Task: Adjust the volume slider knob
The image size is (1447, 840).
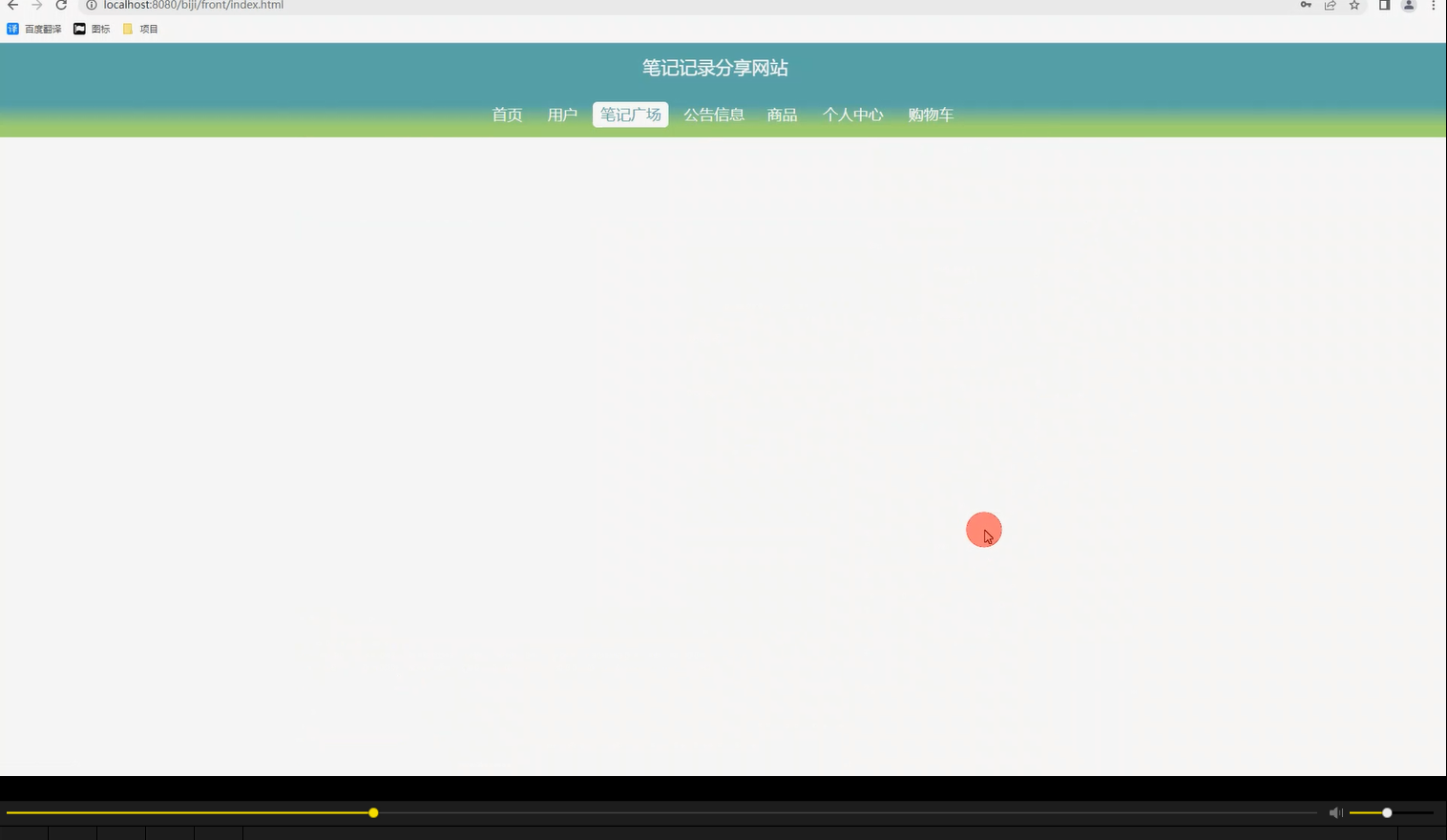Action: coord(1387,812)
